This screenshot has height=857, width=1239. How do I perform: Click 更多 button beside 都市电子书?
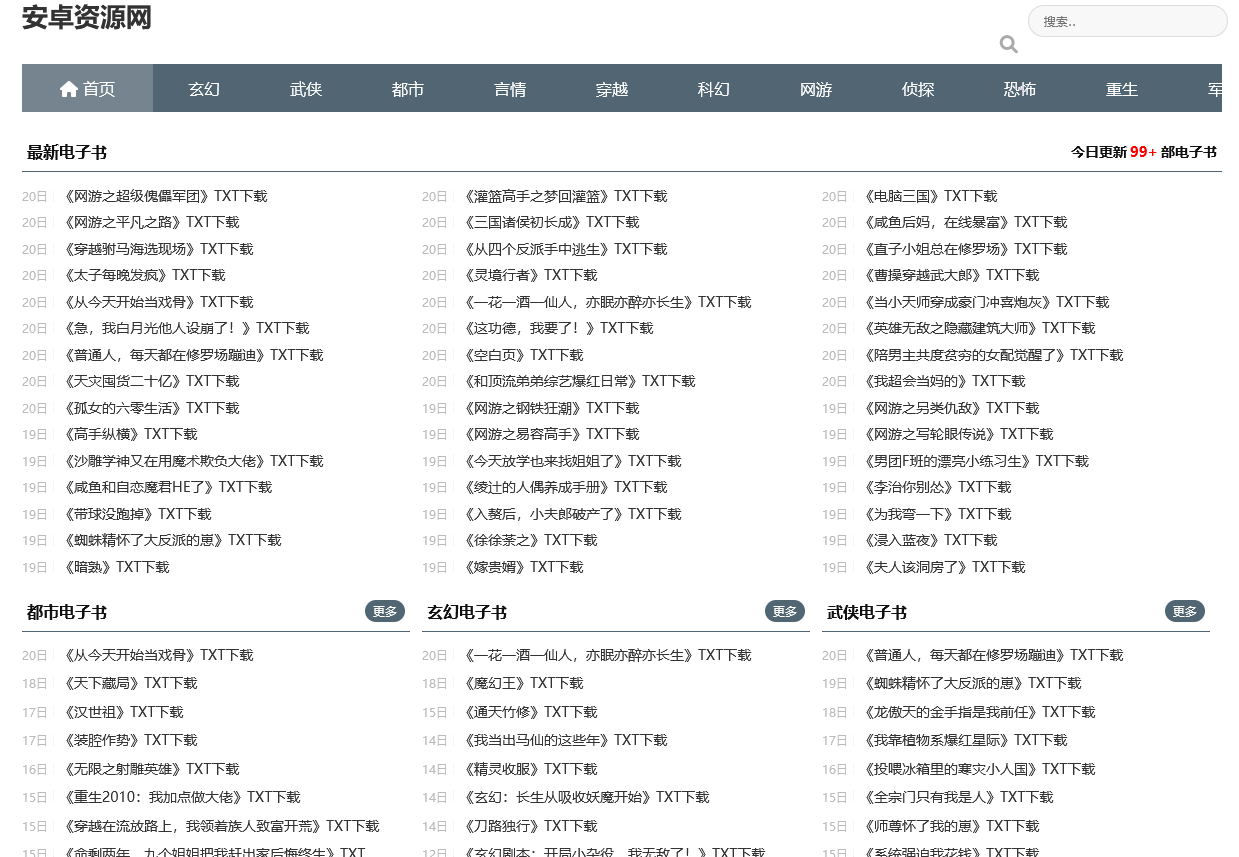pyautogui.click(x=385, y=611)
